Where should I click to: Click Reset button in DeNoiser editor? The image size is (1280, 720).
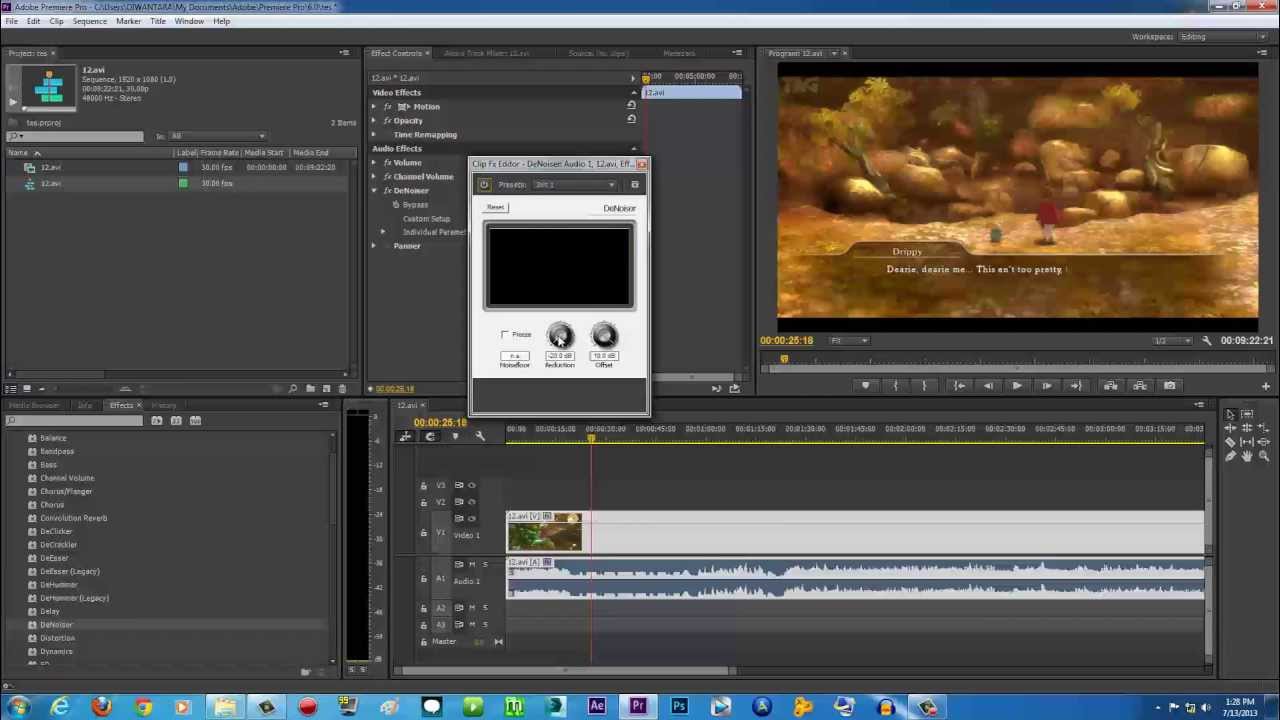click(x=496, y=207)
